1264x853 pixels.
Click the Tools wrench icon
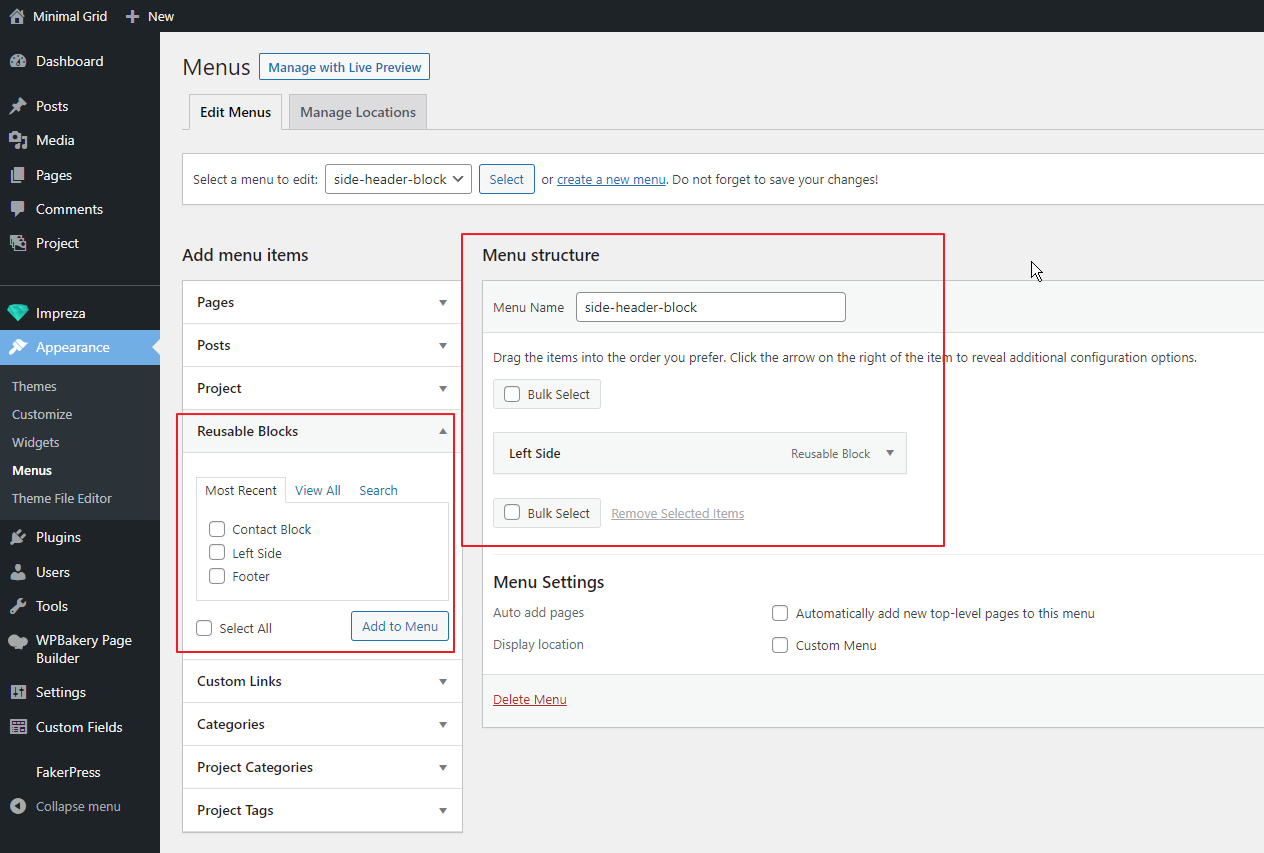click(x=18, y=606)
